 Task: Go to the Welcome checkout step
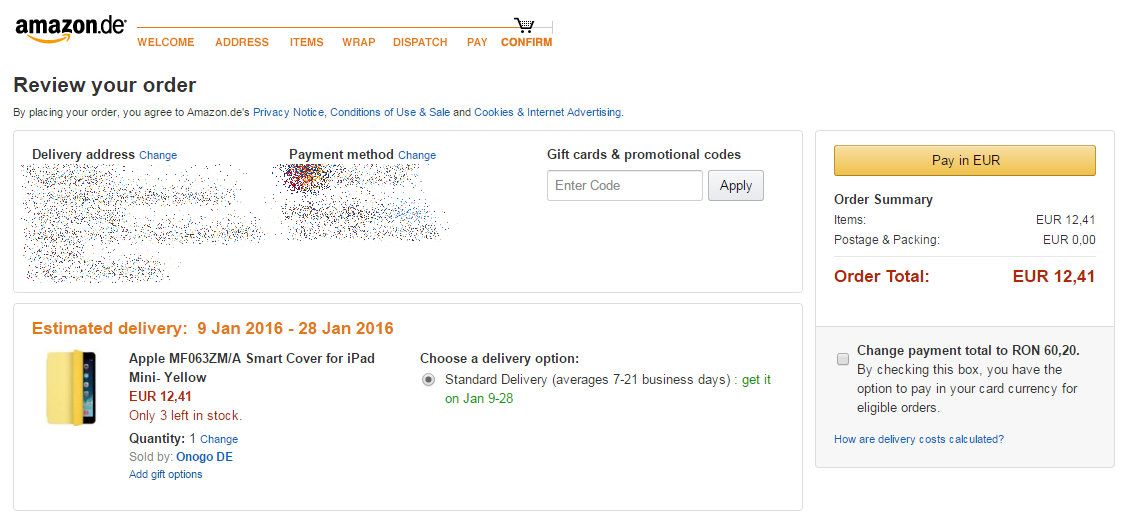(165, 42)
